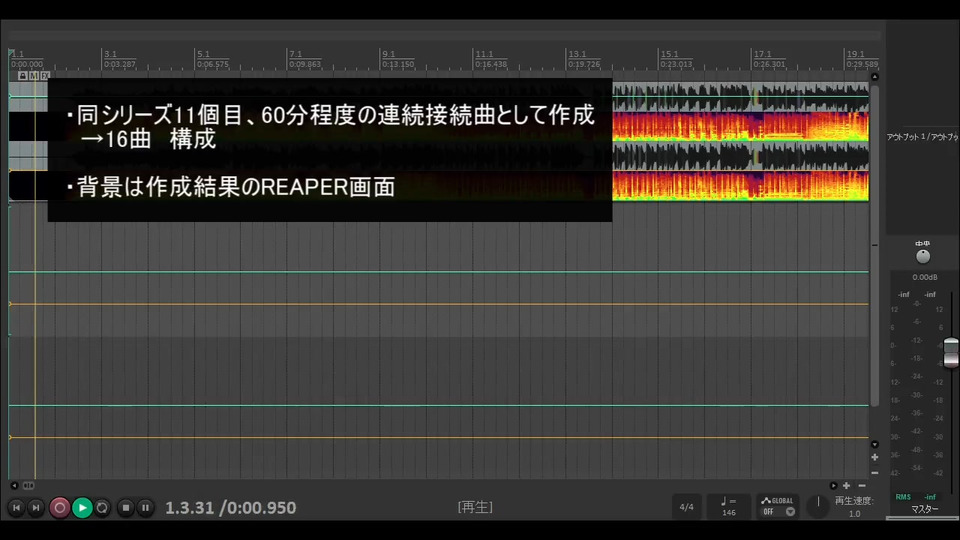Click ruler marker at bar 7.1

pyautogui.click(x=296, y=54)
